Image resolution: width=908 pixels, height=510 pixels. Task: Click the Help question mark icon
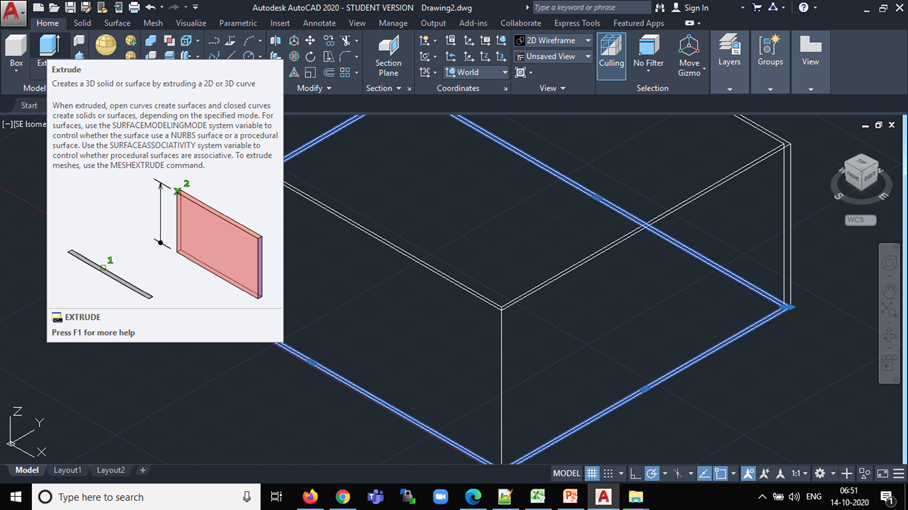tap(803, 8)
